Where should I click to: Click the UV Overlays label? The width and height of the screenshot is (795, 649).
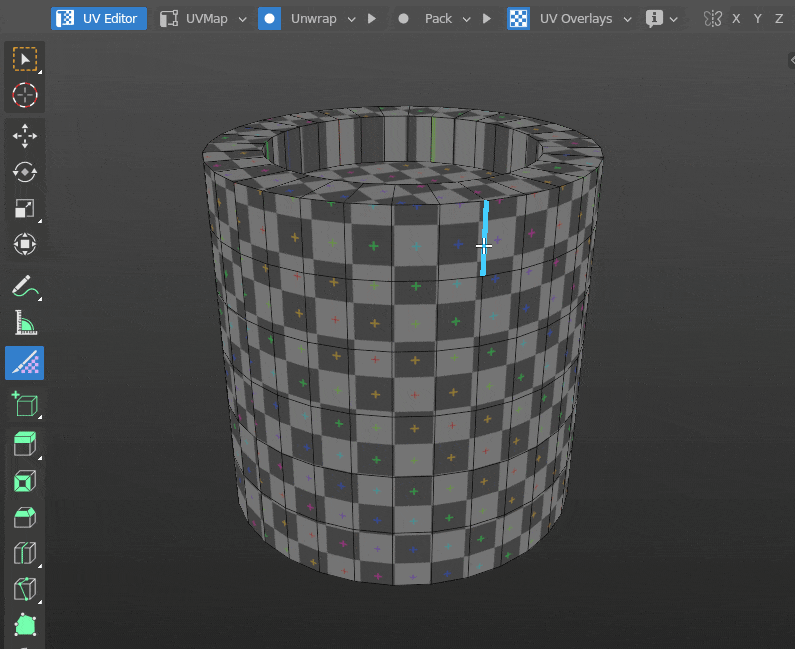click(576, 19)
